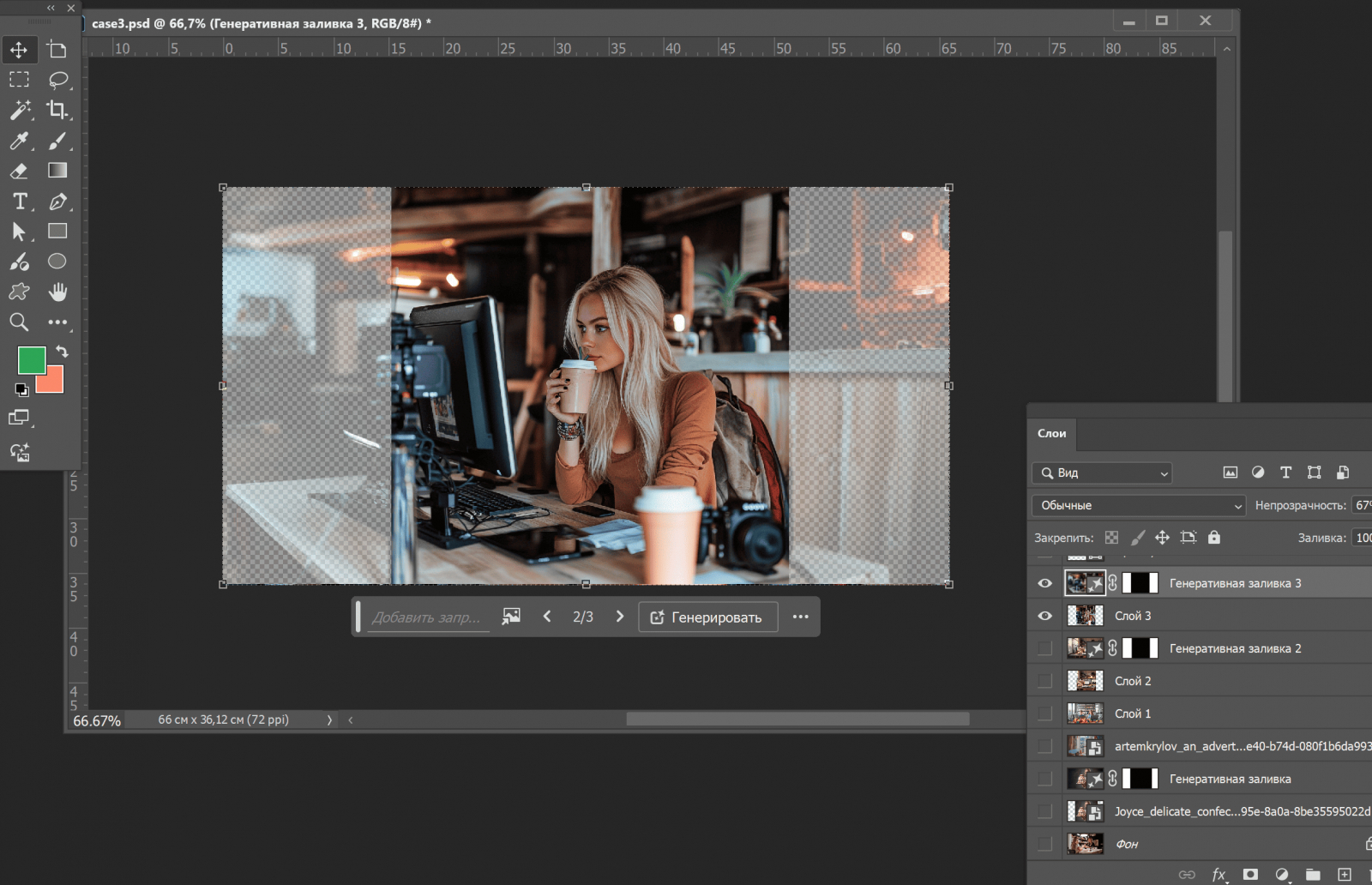Pick the Crop tool

pyautogui.click(x=57, y=110)
